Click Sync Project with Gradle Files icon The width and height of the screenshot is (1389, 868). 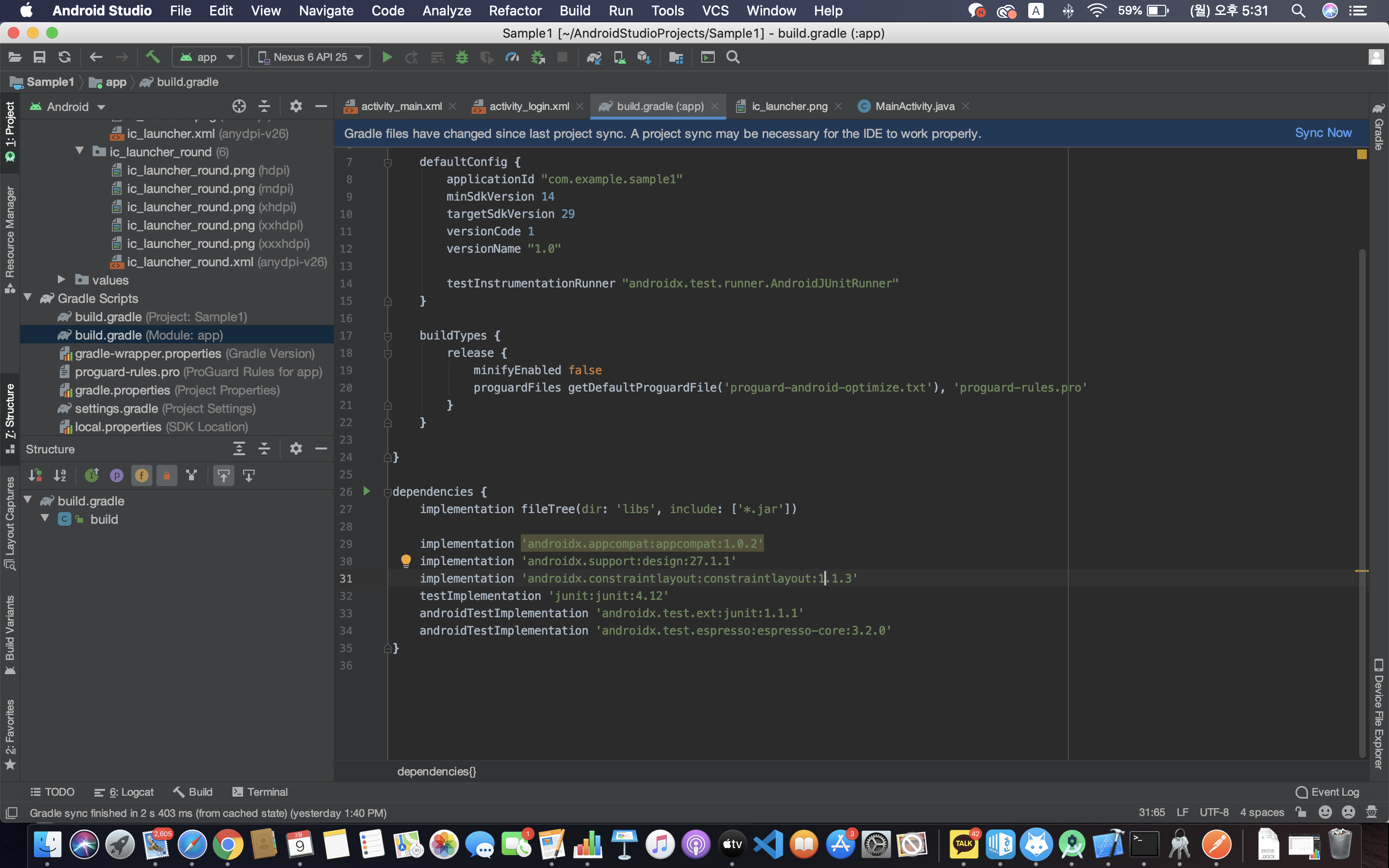point(594,57)
